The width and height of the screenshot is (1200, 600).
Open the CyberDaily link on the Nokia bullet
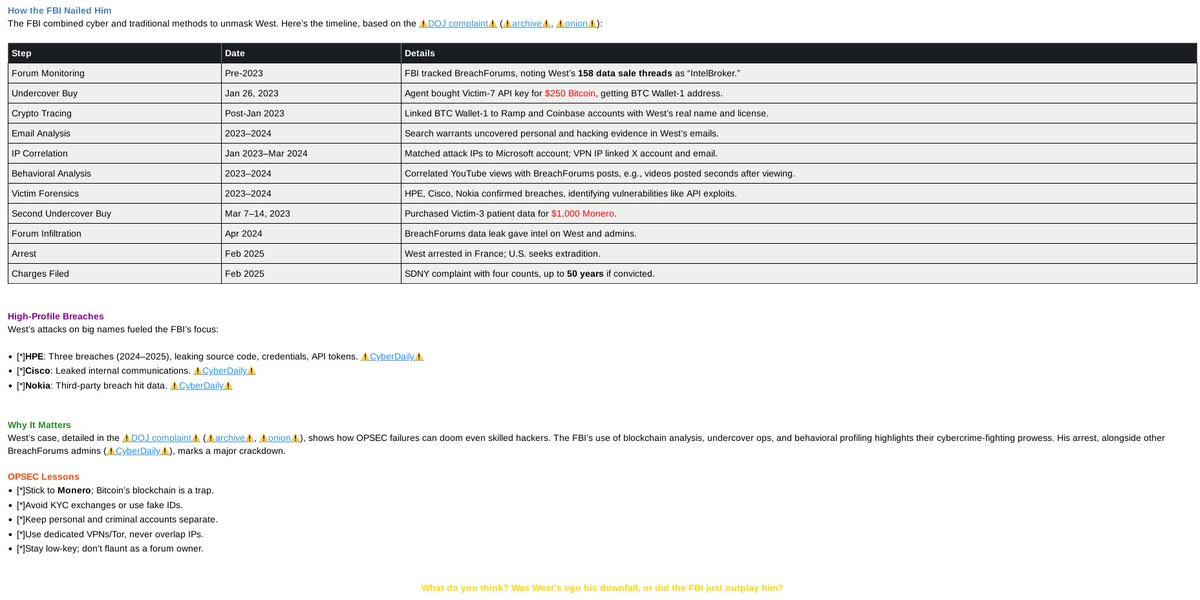[201, 386]
